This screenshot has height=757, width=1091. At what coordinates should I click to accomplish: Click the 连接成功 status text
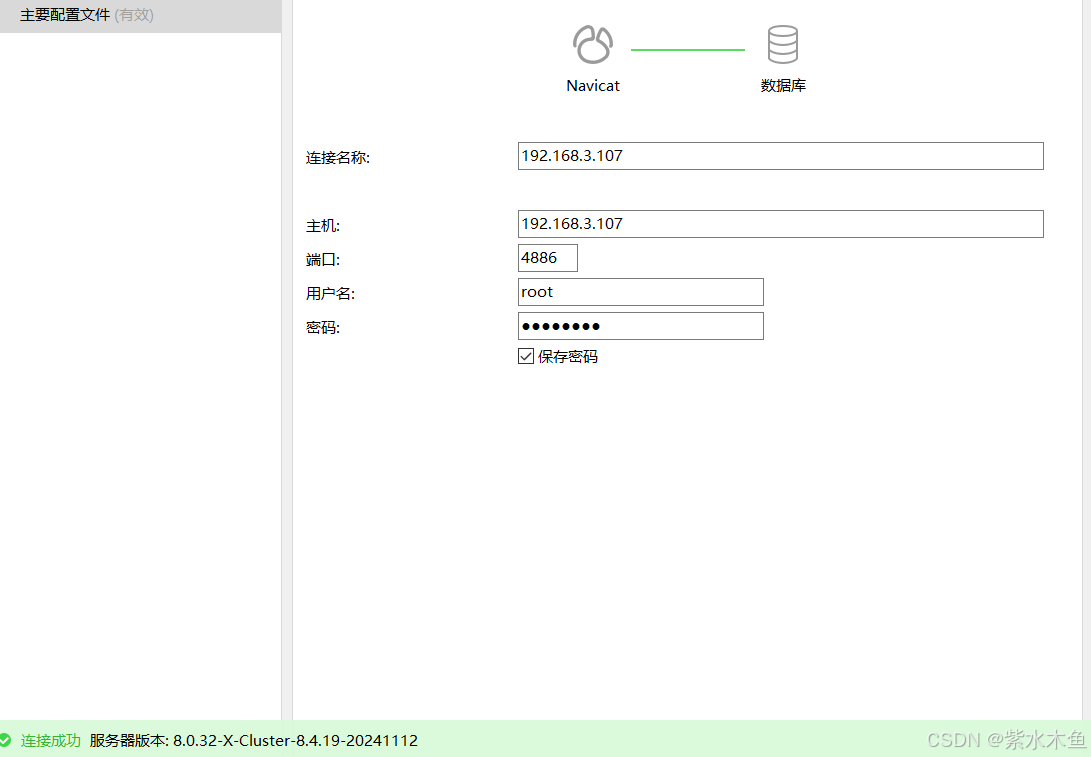tap(51, 740)
